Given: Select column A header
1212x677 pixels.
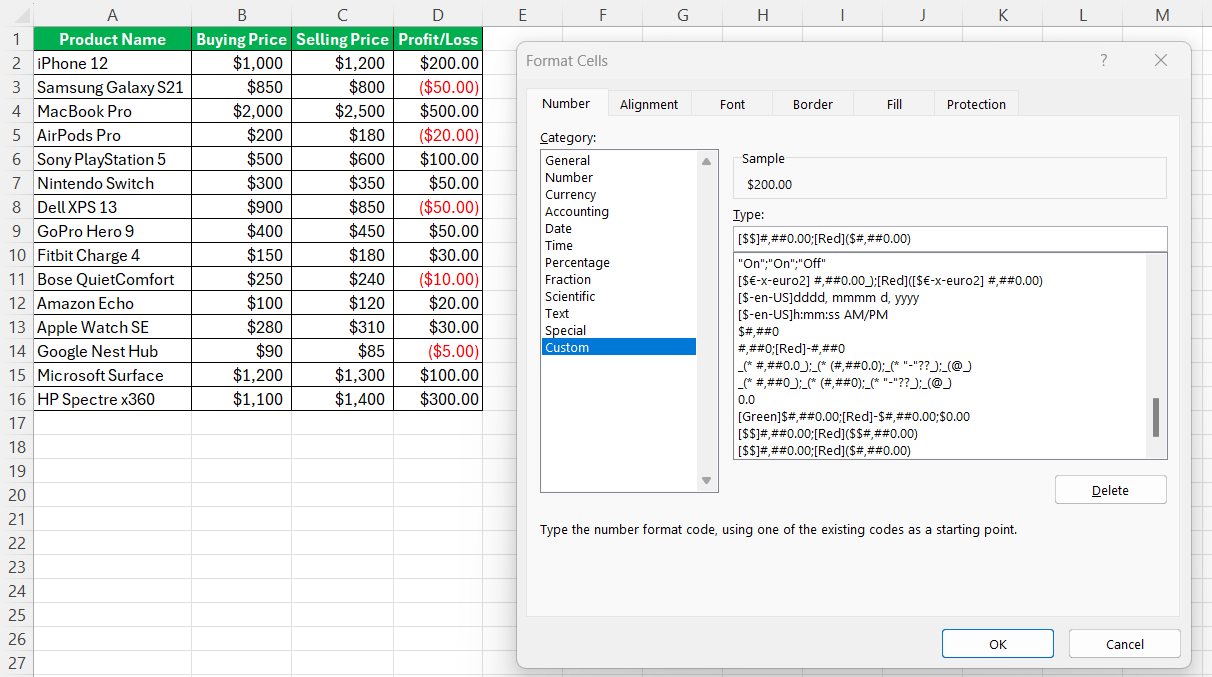Looking at the screenshot, I should (112, 14).
